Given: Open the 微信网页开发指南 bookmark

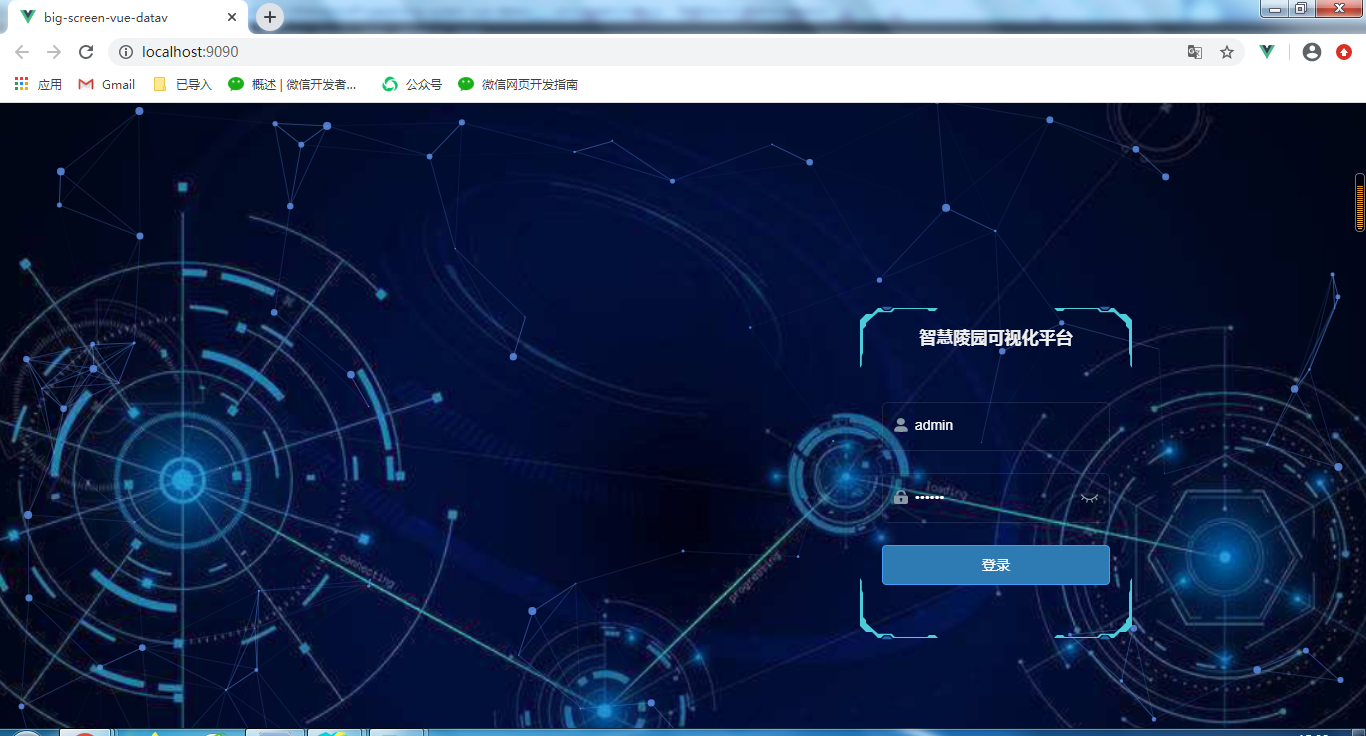Looking at the screenshot, I should coord(518,84).
